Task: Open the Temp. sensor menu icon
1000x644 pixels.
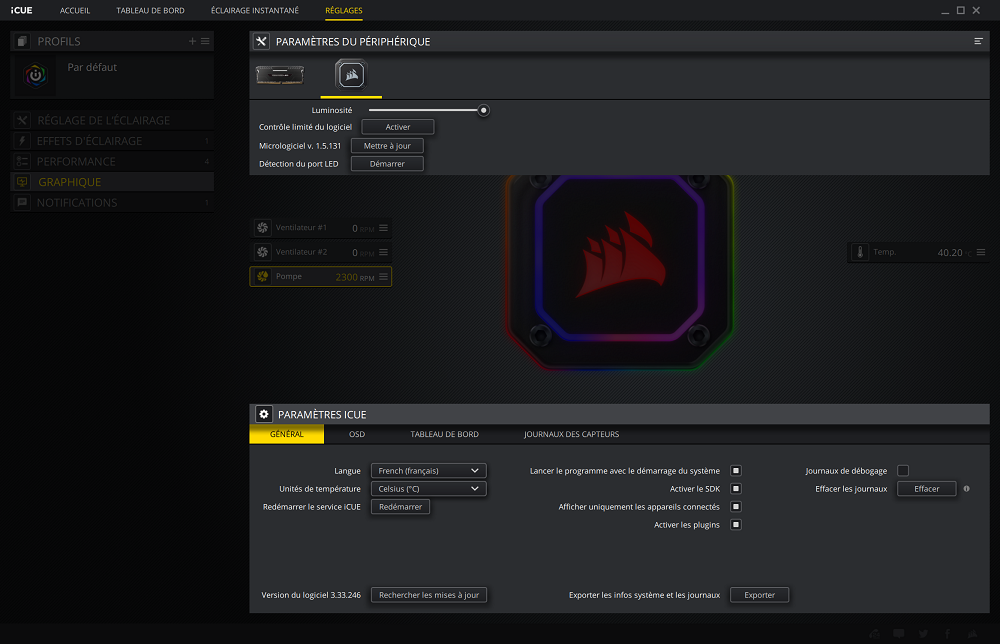Action: (x=981, y=253)
